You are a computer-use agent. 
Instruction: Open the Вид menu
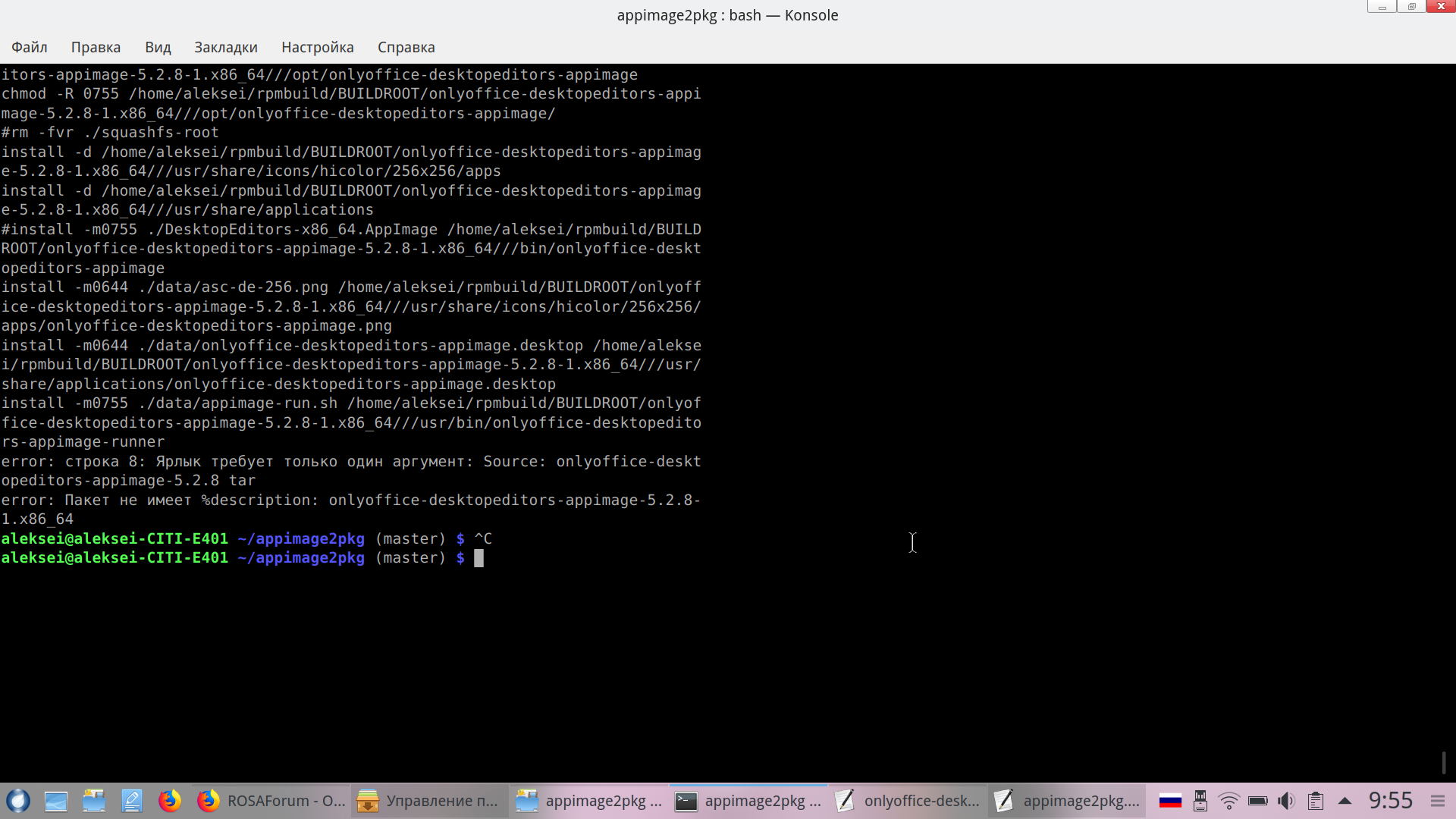(x=158, y=47)
